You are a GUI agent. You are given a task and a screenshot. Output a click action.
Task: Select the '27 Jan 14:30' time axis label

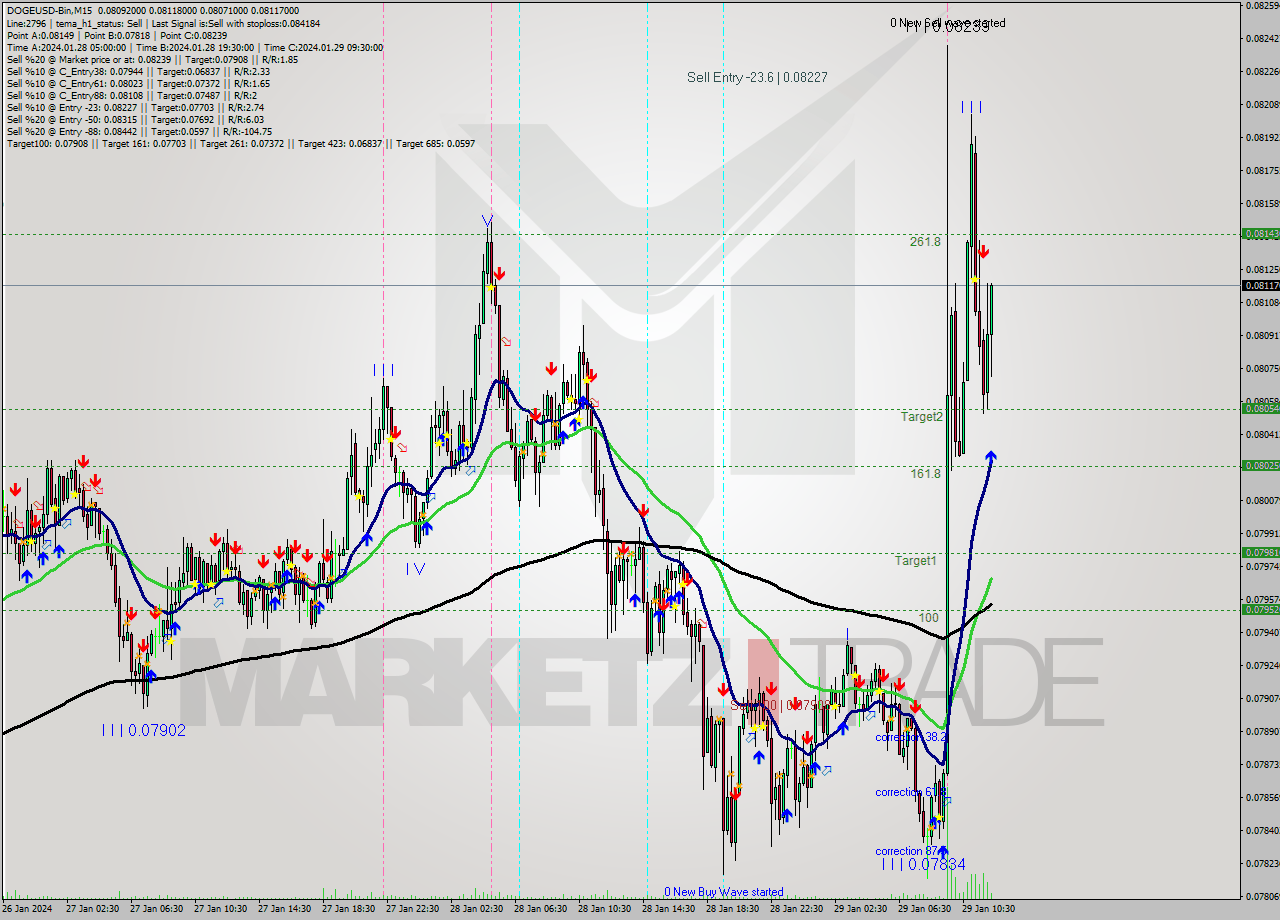pos(284,909)
